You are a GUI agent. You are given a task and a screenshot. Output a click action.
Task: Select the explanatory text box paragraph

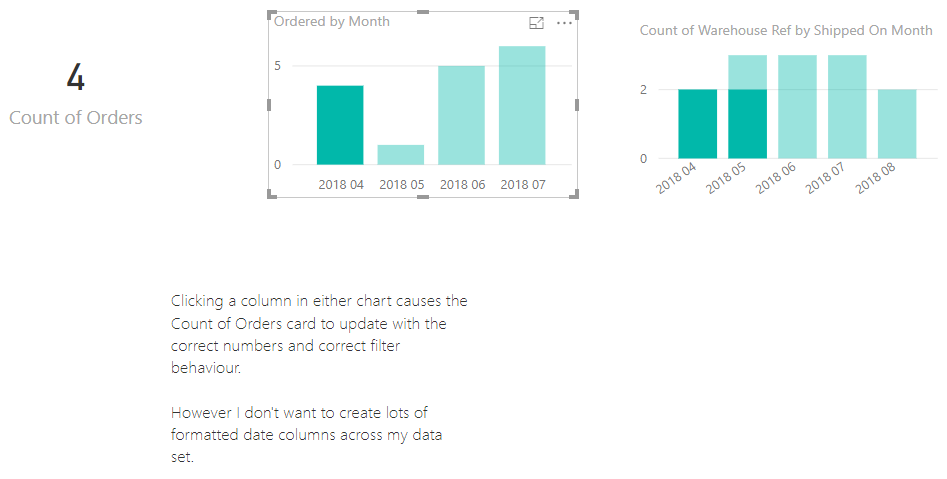pyautogui.click(x=319, y=333)
